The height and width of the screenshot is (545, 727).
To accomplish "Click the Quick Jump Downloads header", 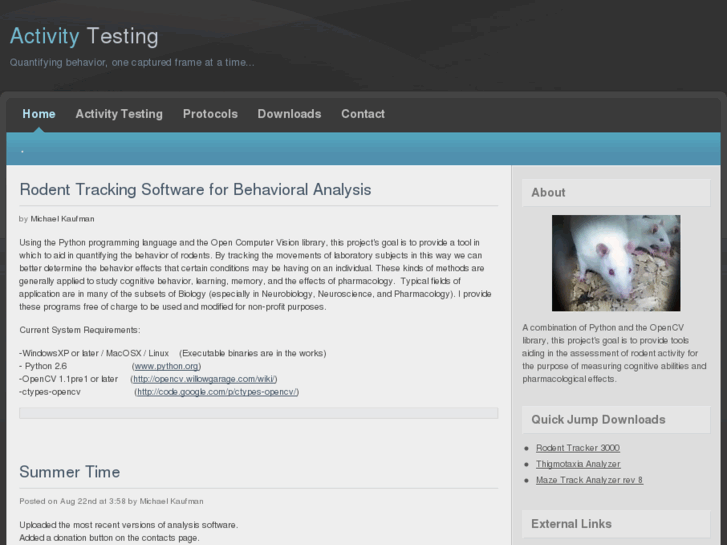I will pos(598,420).
